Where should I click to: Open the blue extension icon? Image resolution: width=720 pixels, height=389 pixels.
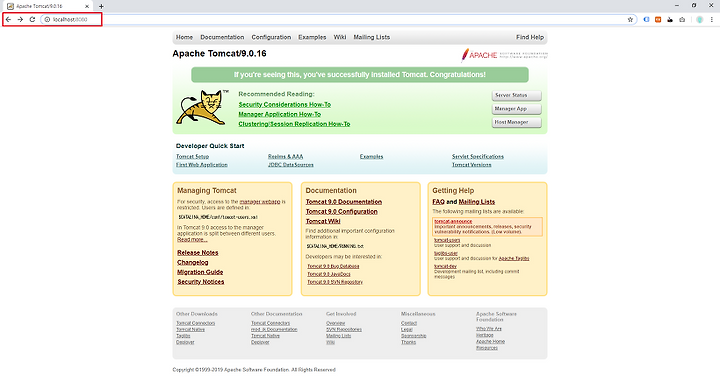pyautogui.click(x=646, y=20)
